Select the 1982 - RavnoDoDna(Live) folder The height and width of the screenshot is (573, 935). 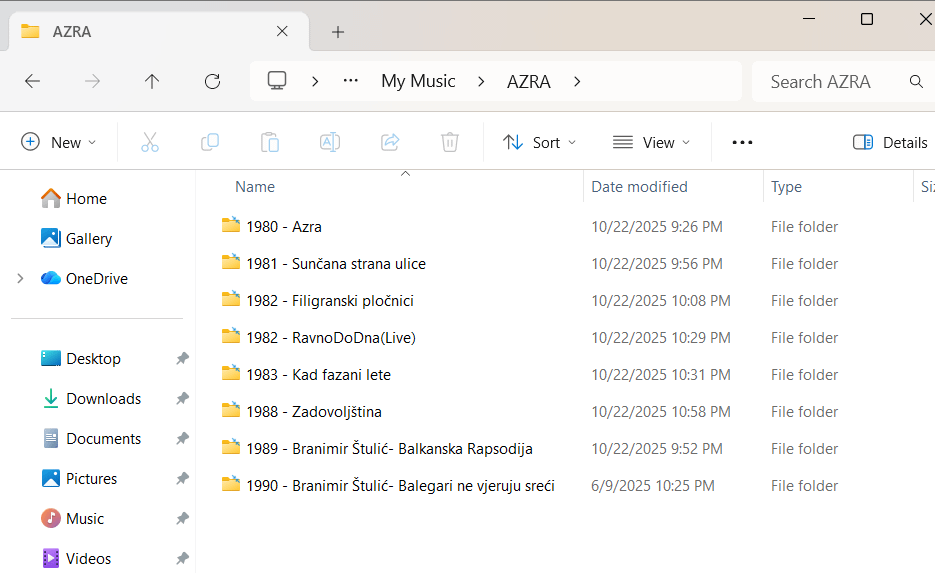point(331,337)
